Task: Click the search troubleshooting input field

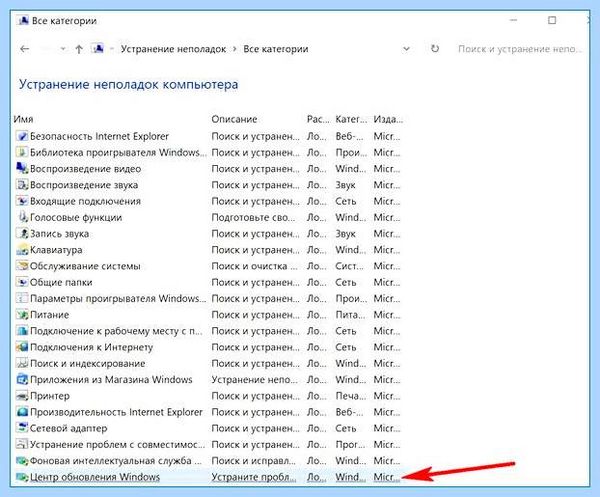Action: point(520,49)
